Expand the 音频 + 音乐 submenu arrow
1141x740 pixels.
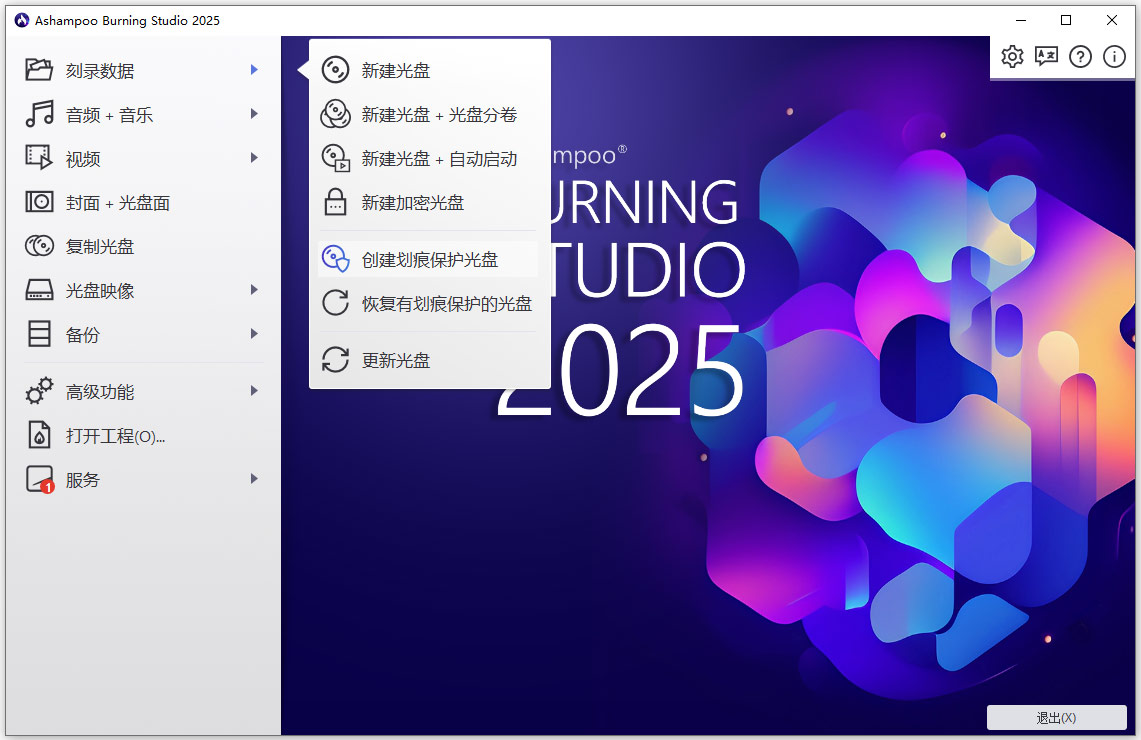point(254,114)
